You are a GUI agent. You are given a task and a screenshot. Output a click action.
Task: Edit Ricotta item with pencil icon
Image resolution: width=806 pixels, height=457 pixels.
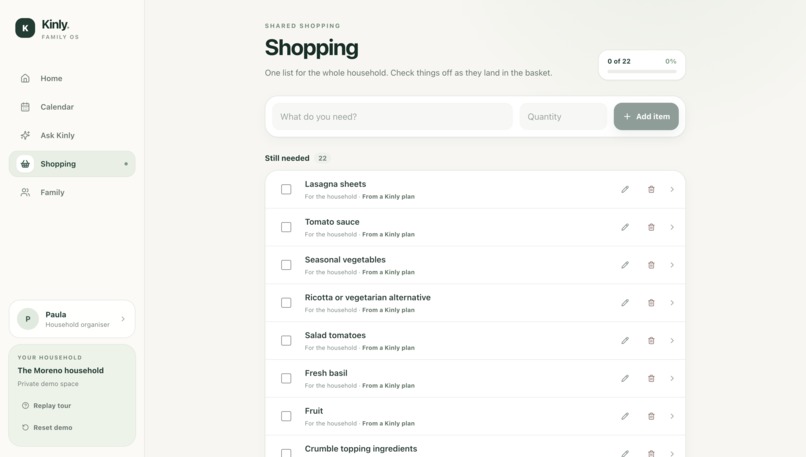(x=625, y=303)
